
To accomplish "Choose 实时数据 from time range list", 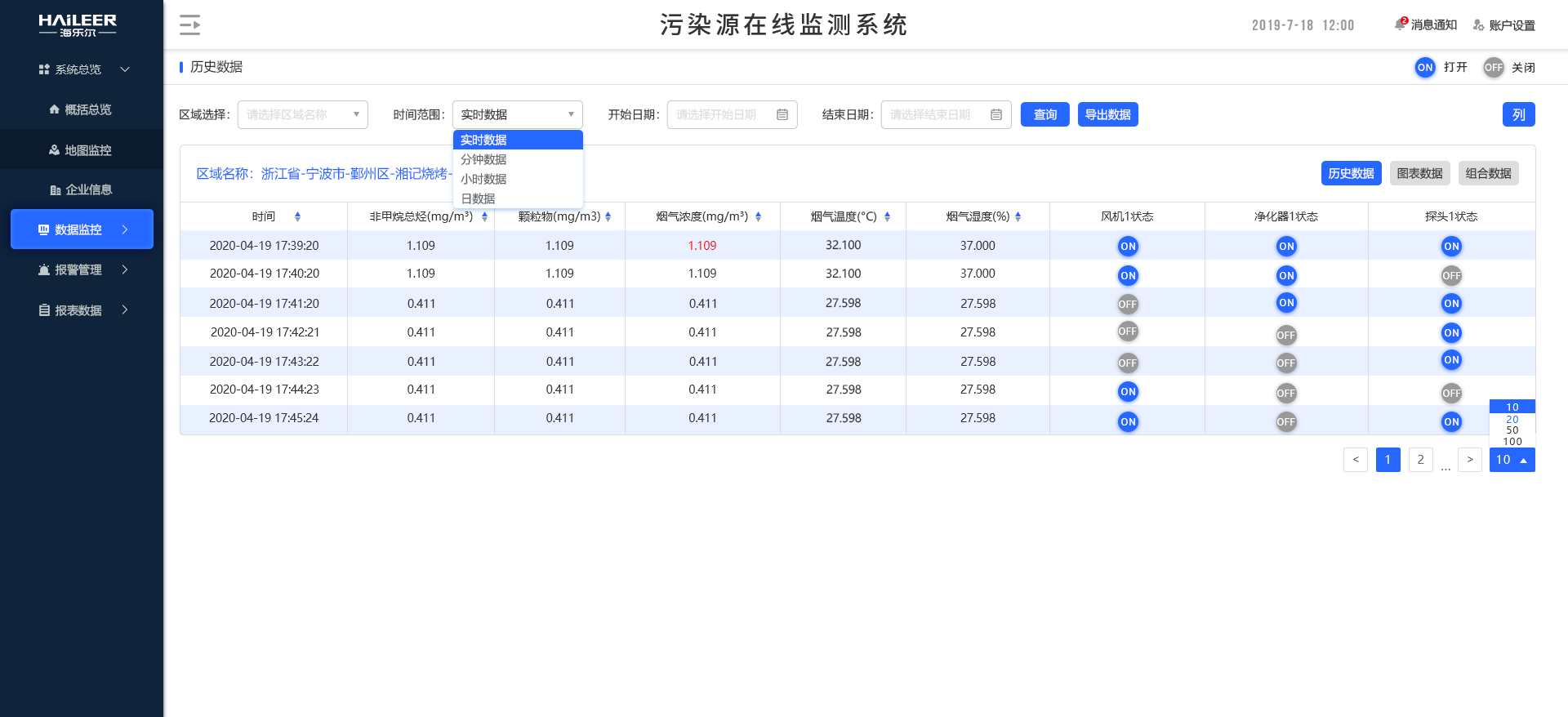I will point(518,140).
